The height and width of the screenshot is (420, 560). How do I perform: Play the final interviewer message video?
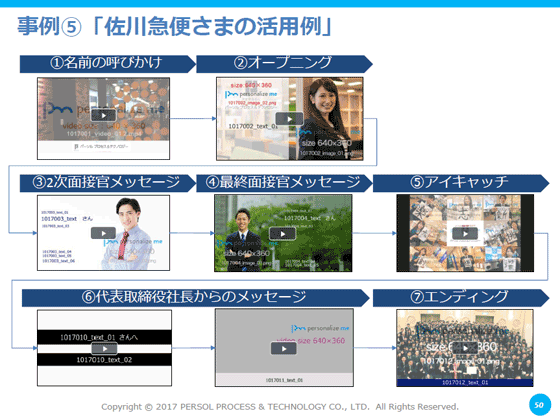pos(282,234)
